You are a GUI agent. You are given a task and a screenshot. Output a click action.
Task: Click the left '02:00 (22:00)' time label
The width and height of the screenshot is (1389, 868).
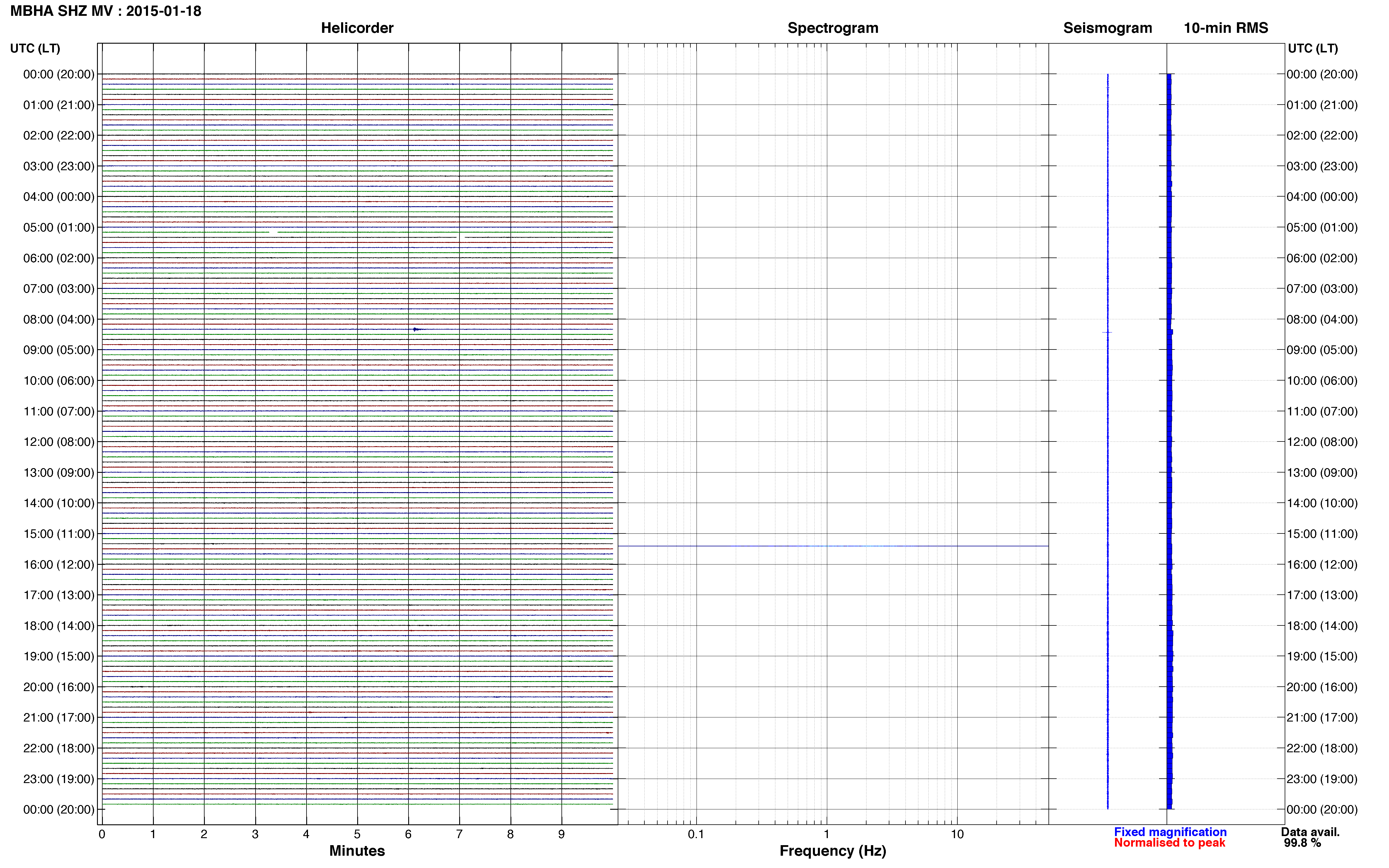(x=59, y=135)
